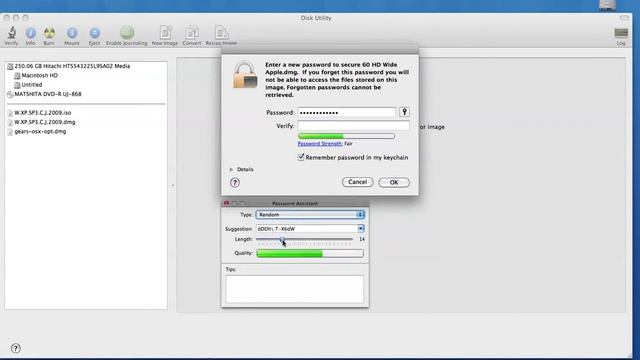Click the Cancel button
640x360 pixels.
click(358, 182)
